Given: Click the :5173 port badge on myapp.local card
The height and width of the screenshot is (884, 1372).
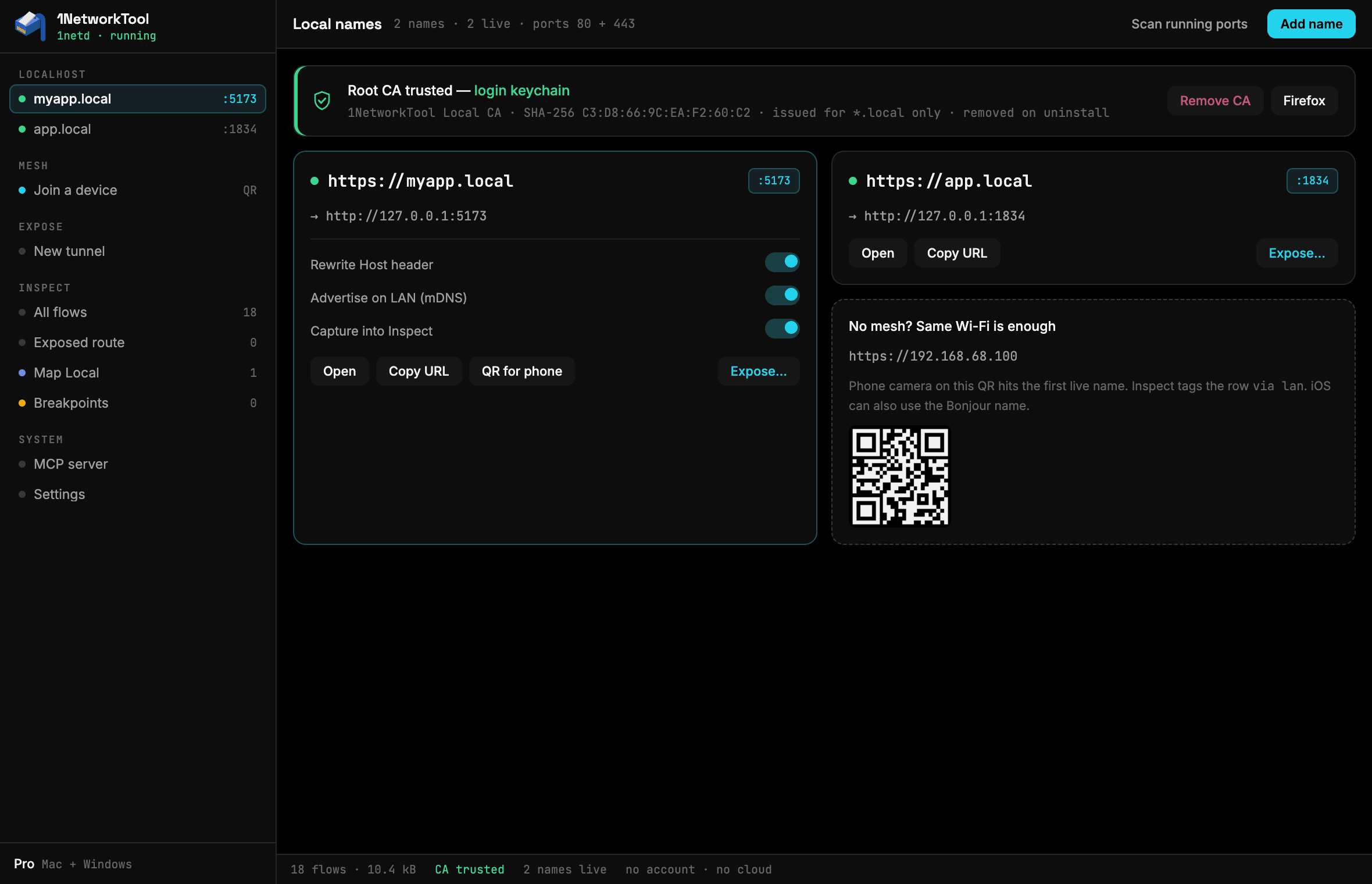Looking at the screenshot, I should (x=774, y=181).
